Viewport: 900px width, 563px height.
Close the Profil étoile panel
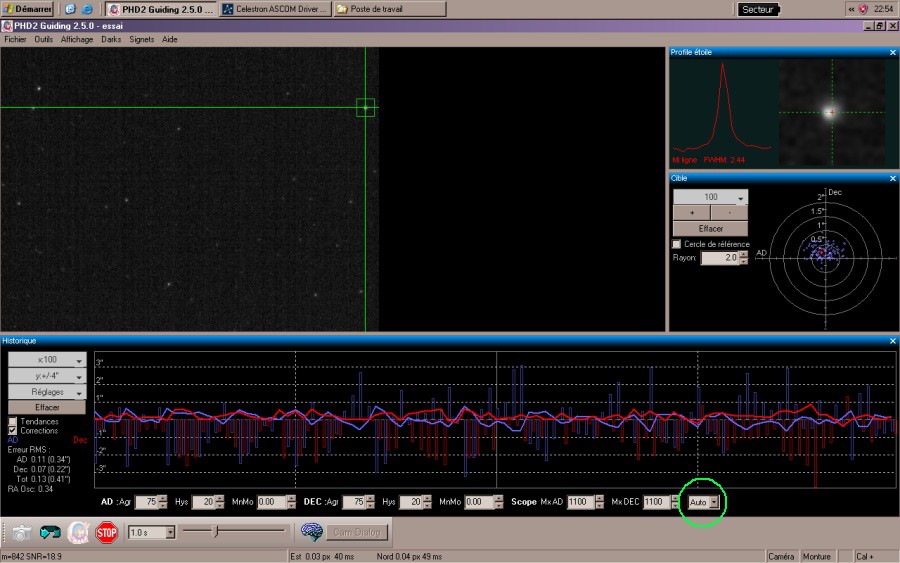point(892,52)
